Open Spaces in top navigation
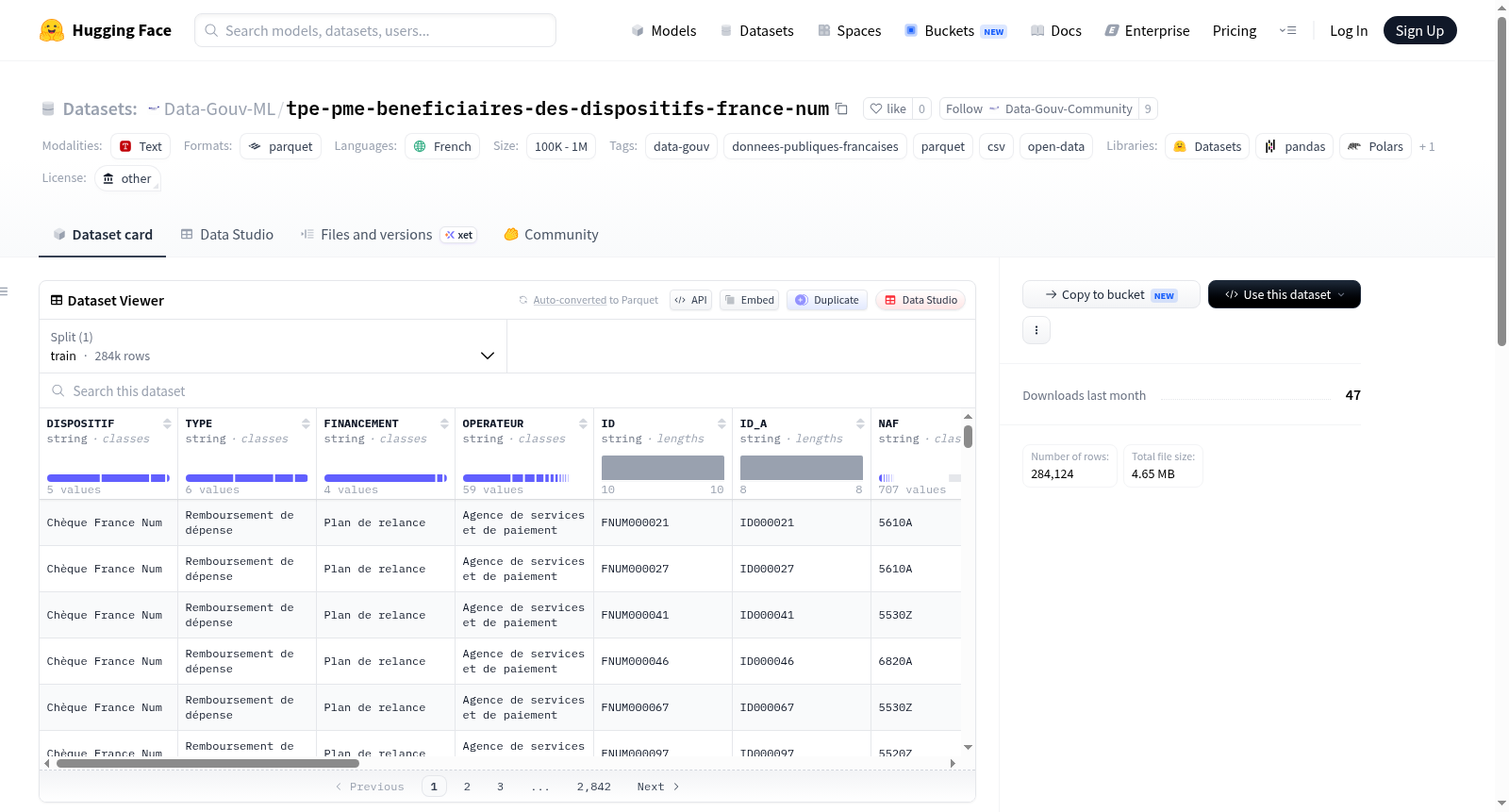This screenshot has width=1509, height=812. tap(849, 31)
